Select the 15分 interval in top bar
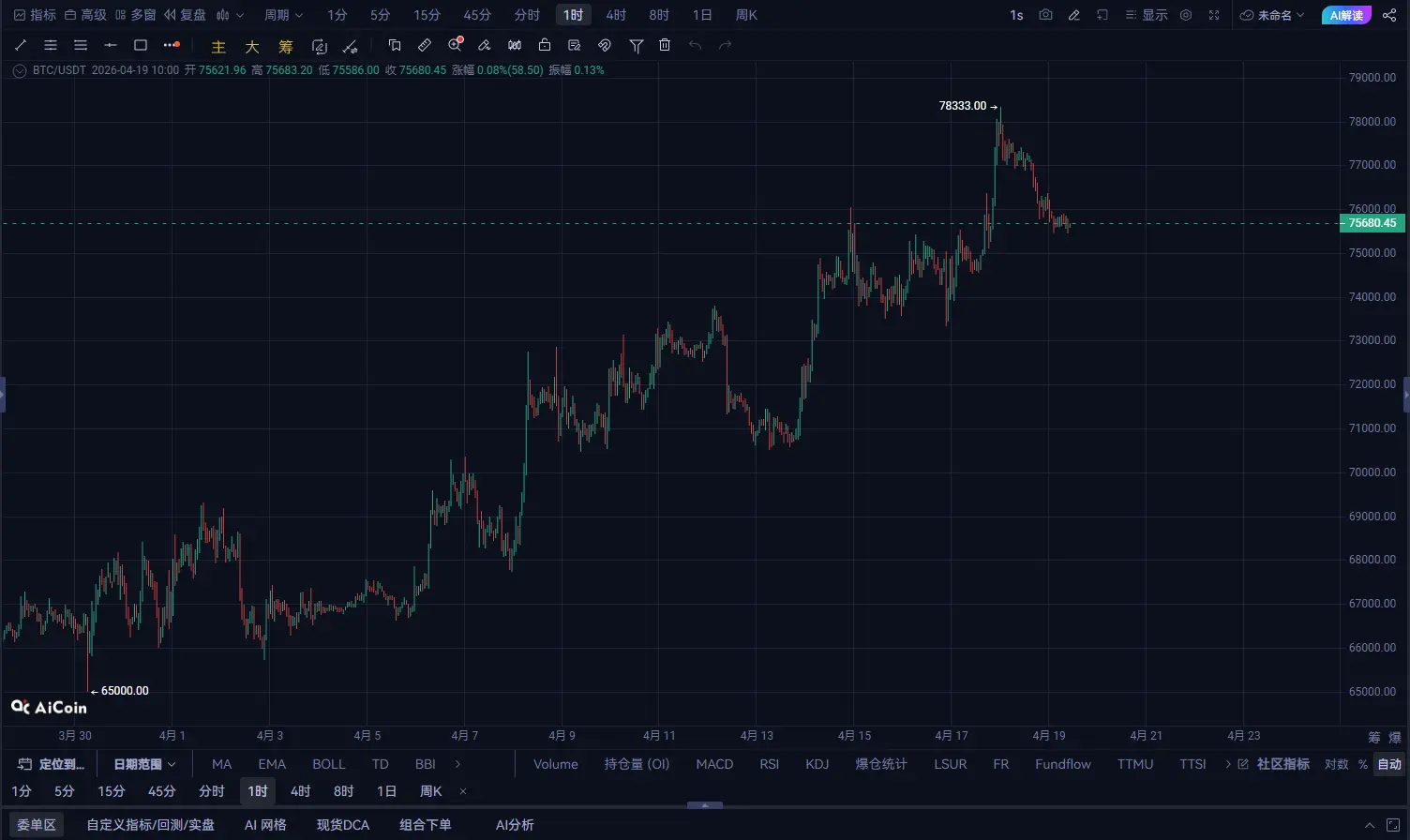This screenshot has height=840, width=1410. pos(427,15)
